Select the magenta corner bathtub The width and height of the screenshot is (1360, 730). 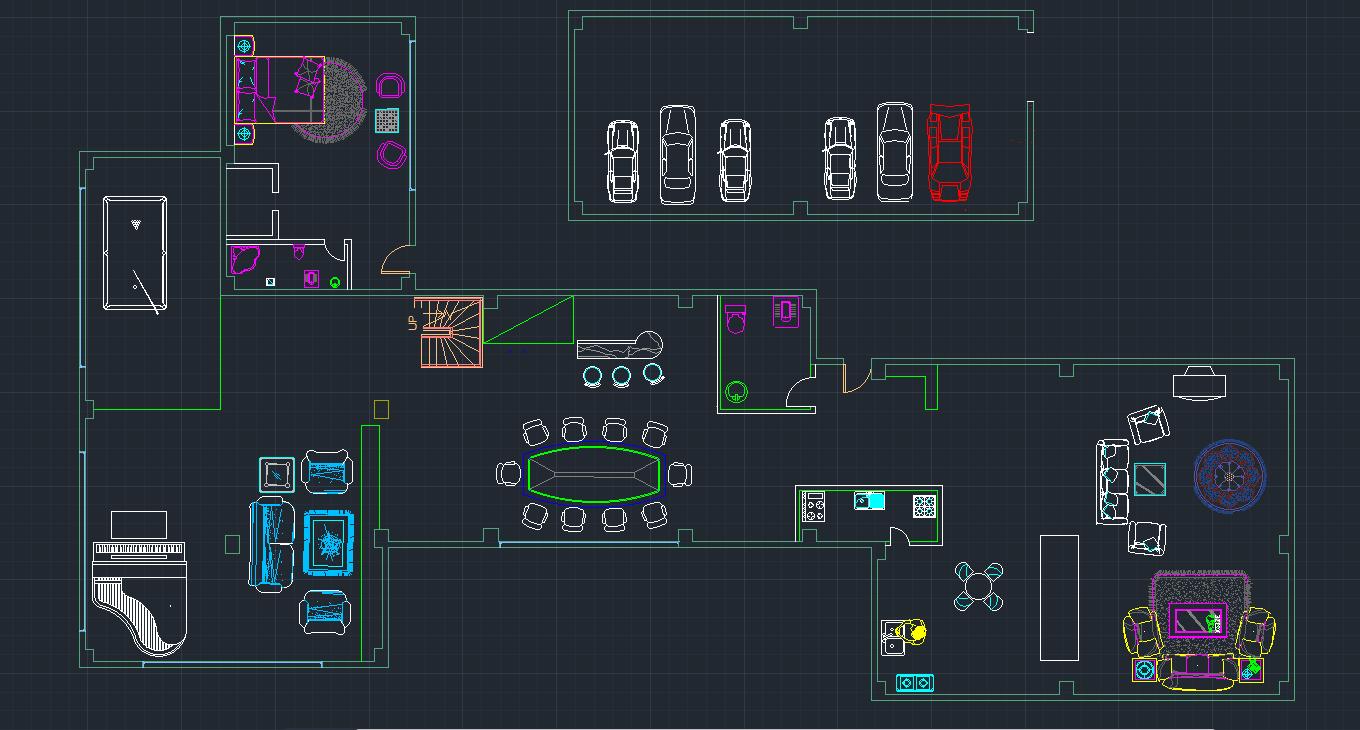pos(244,260)
